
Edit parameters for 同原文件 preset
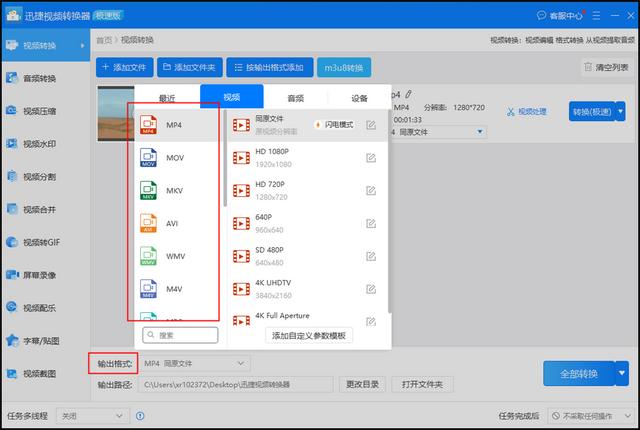click(x=371, y=125)
